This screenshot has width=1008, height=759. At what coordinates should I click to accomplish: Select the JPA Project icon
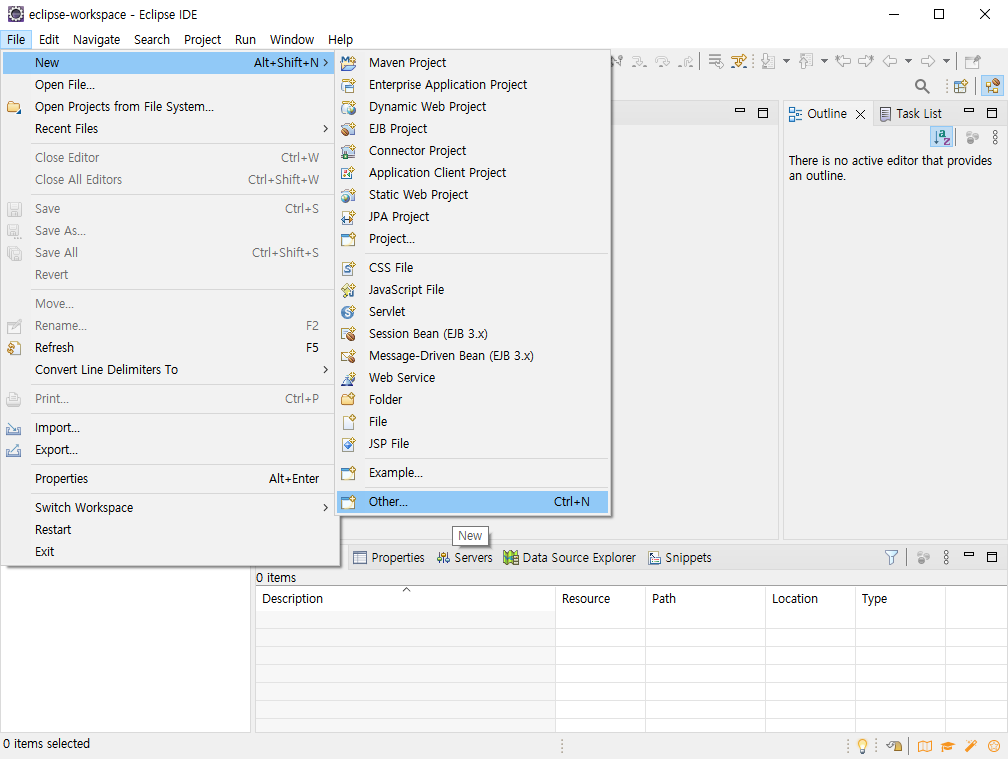pos(348,217)
